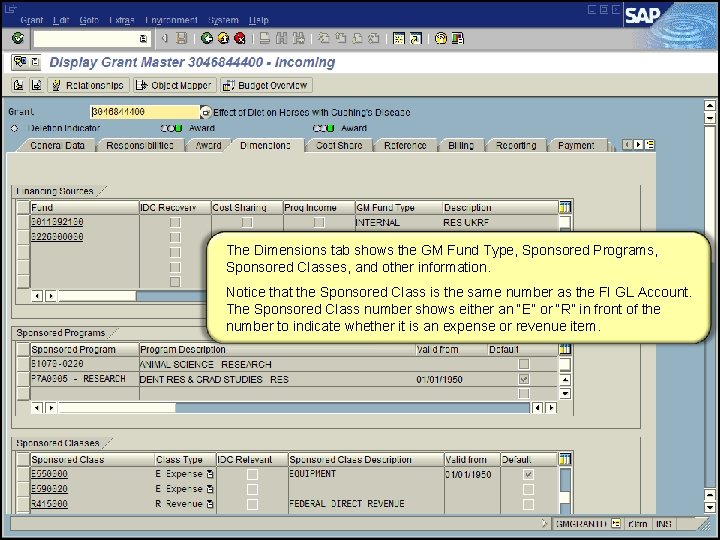720x540 pixels.
Task: Toggle Default checkbox for EQUIPMENT class E550300
Action: coord(528,474)
